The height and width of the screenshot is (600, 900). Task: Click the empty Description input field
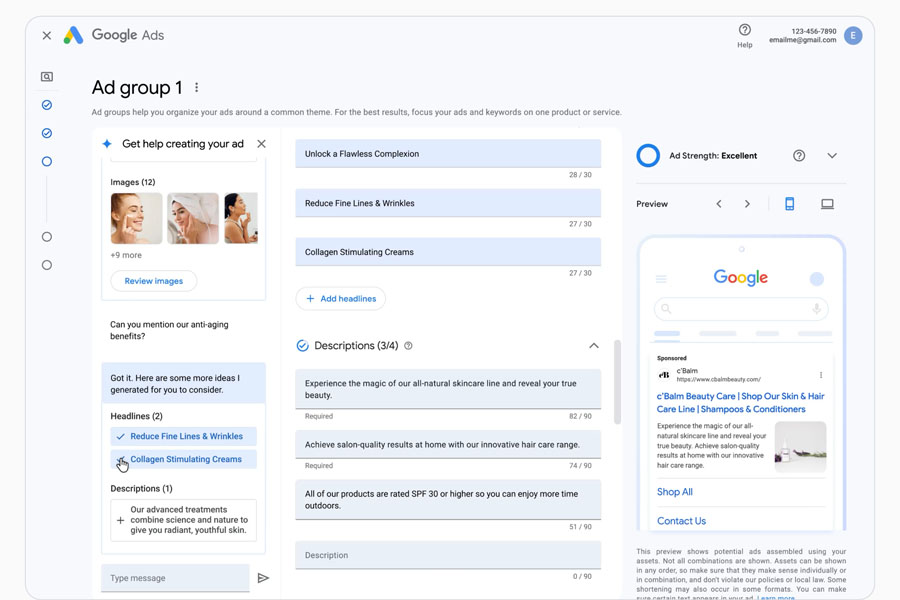click(447, 555)
